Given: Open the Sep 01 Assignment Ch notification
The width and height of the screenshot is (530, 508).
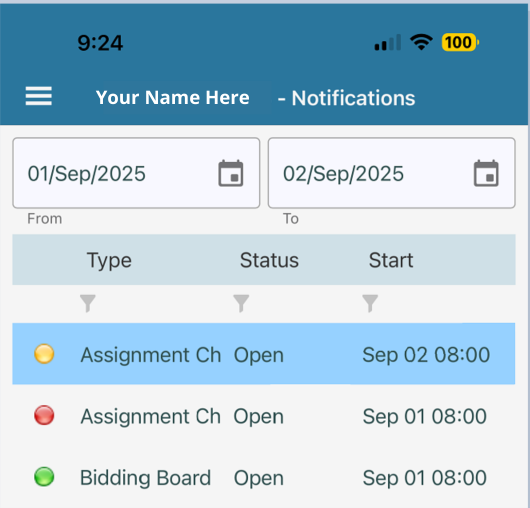Looking at the screenshot, I should (x=264, y=416).
